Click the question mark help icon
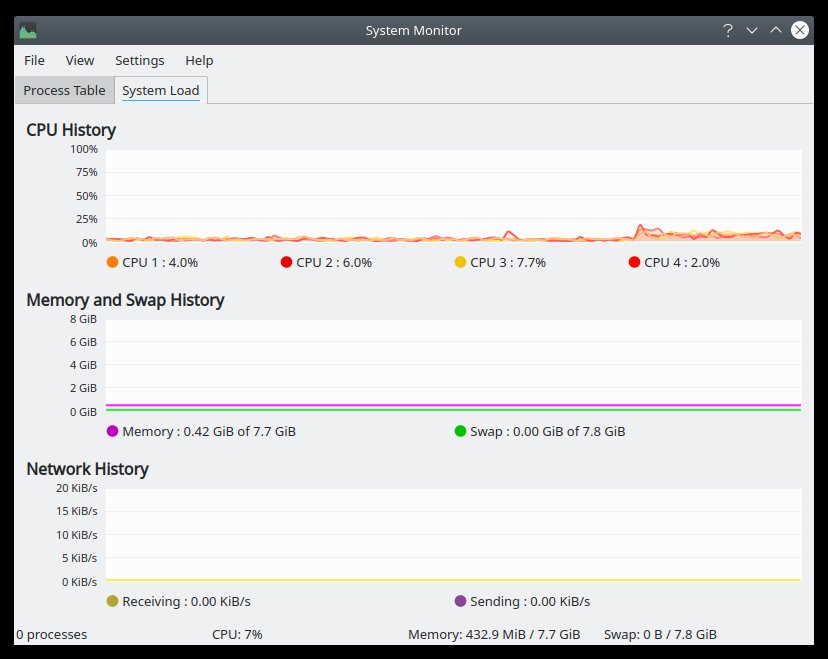The image size is (828, 659). [x=728, y=30]
